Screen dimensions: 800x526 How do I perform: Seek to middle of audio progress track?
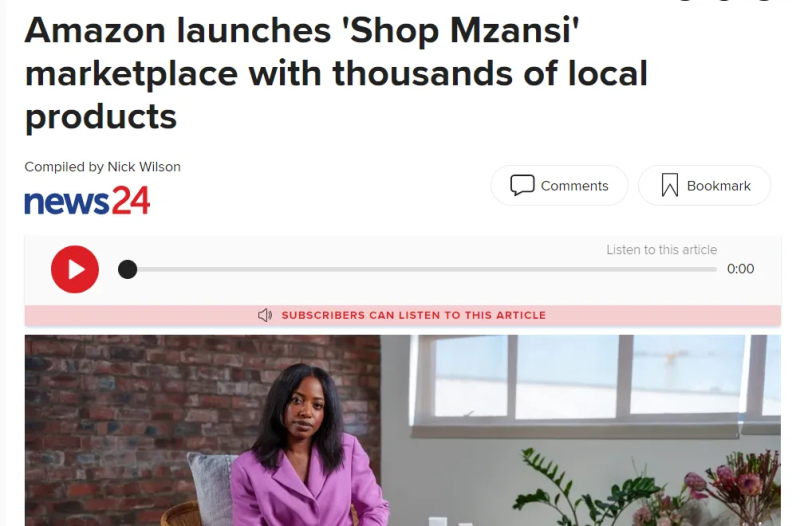[x=417, y=269]
